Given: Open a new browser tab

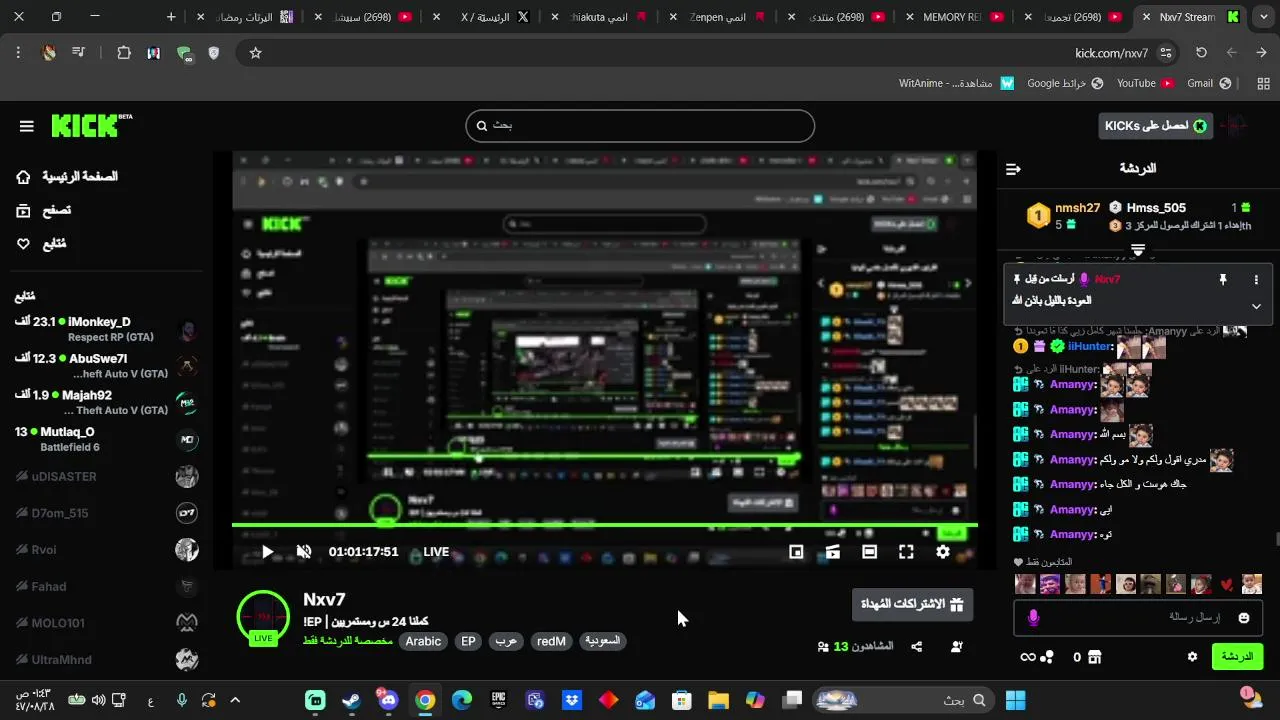Looking at the screenshot, I should click(x=171, y=17).
